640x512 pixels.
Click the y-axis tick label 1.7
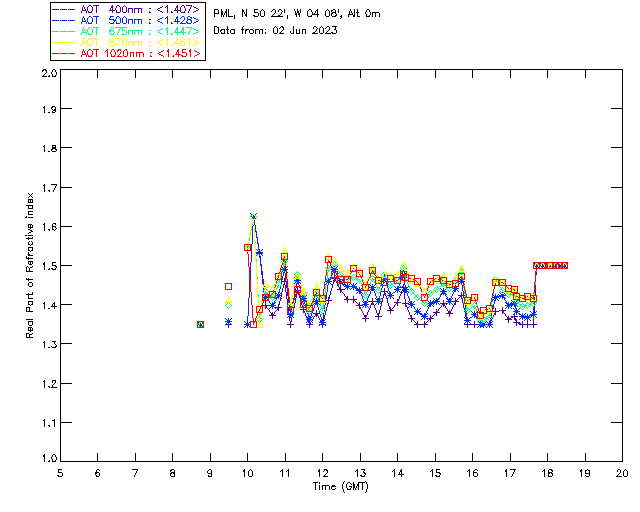click(49, 187)
